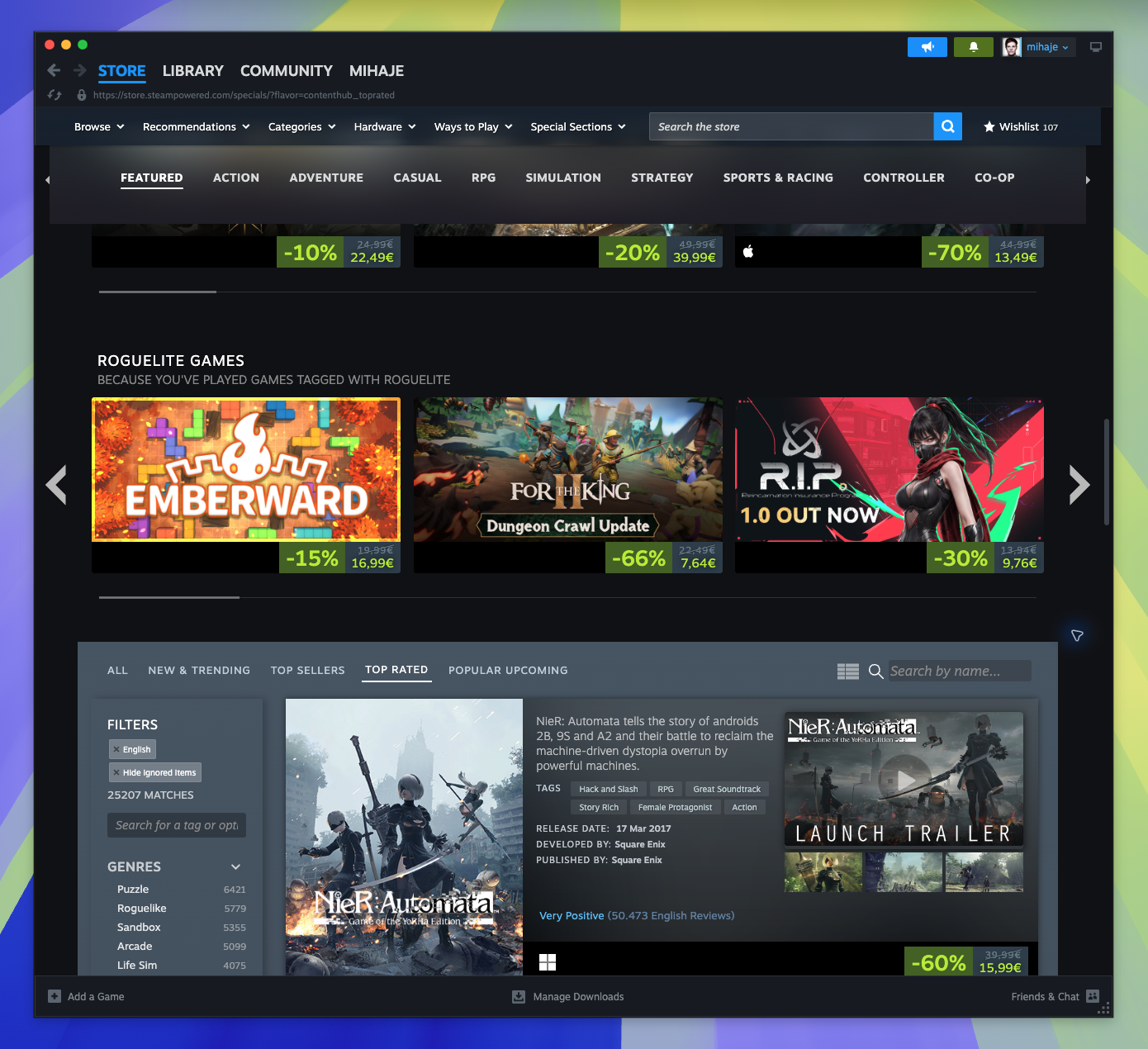1148x1049 pixels.
Task: Remove the Hide Ignored Items filter
Action: point(116,772)
